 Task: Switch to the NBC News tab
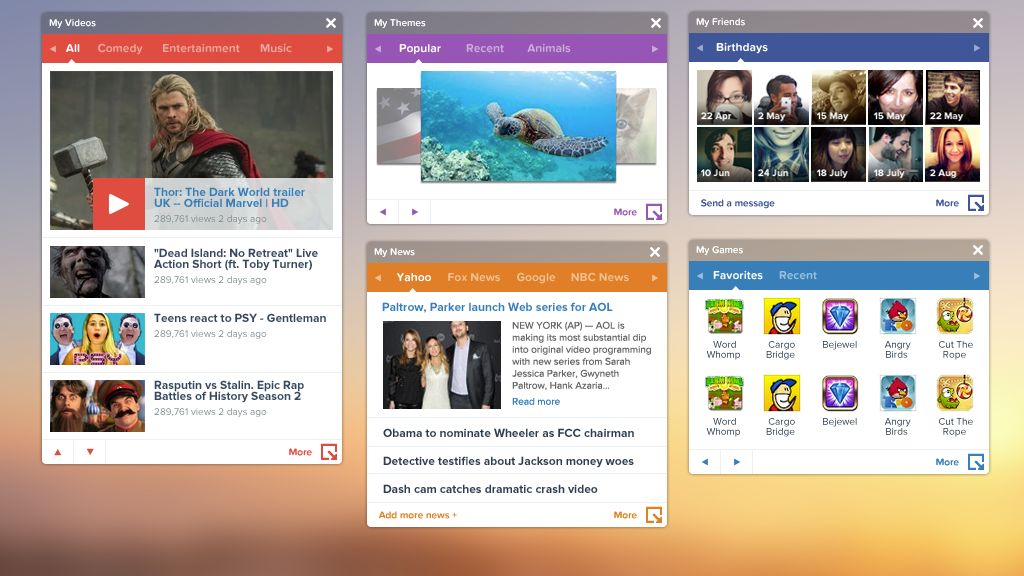point(600,278)
